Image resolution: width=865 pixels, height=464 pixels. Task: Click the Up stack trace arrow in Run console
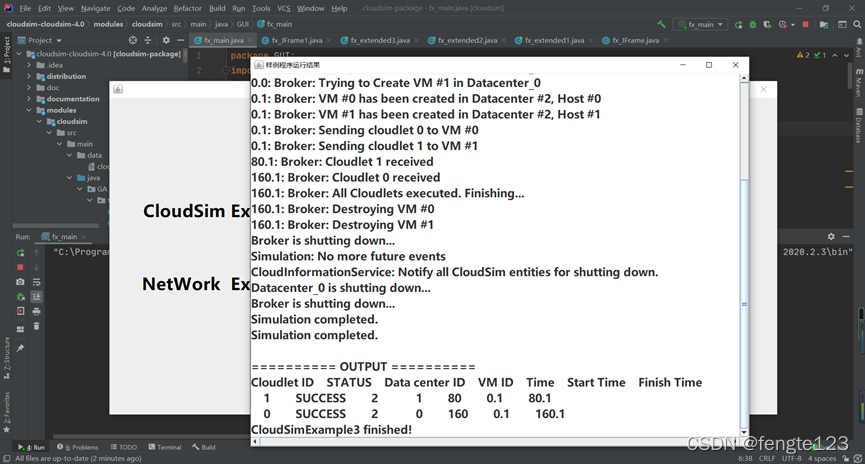[36, 253]
